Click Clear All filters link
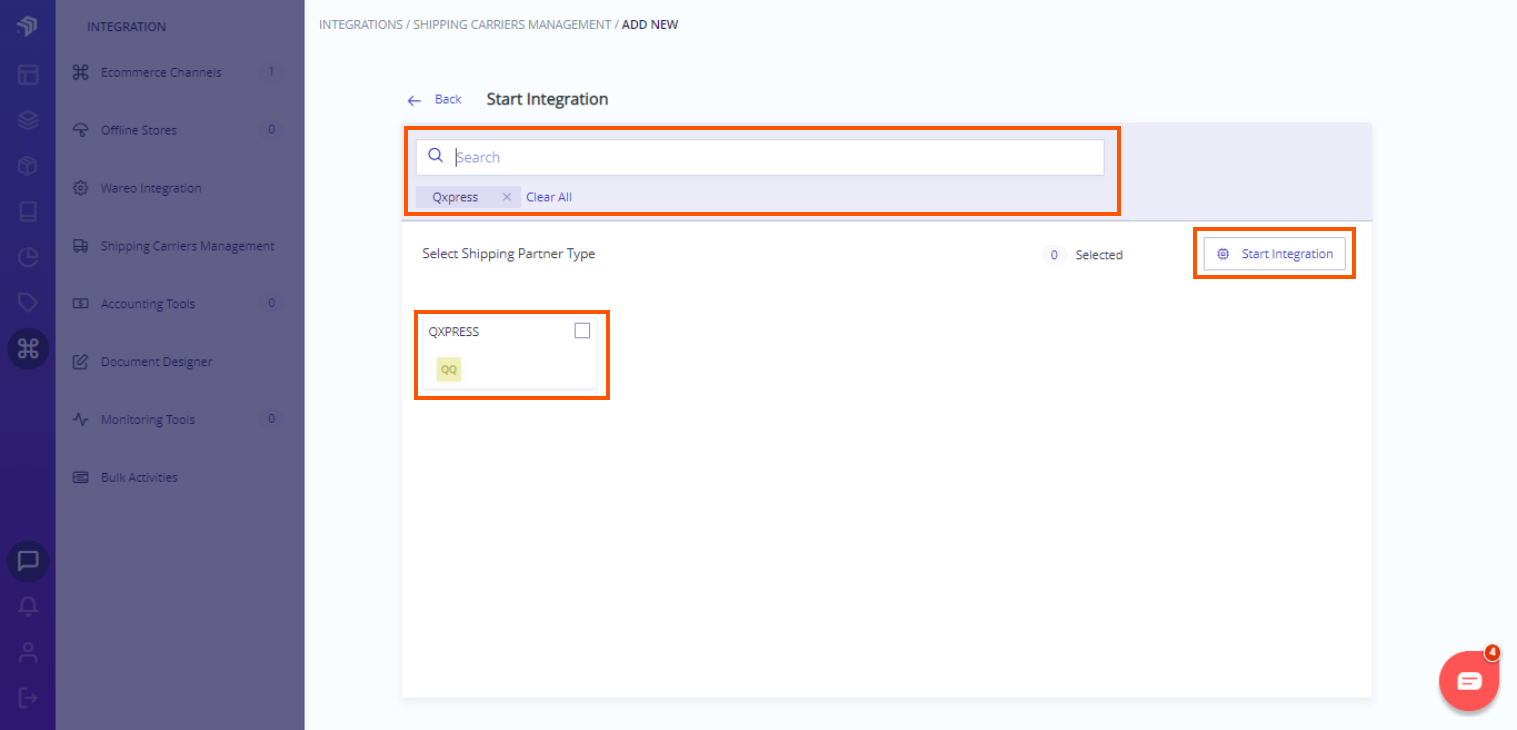This screenshot has width=1517, height=730. pyautogui.click(x=549, y=197)
